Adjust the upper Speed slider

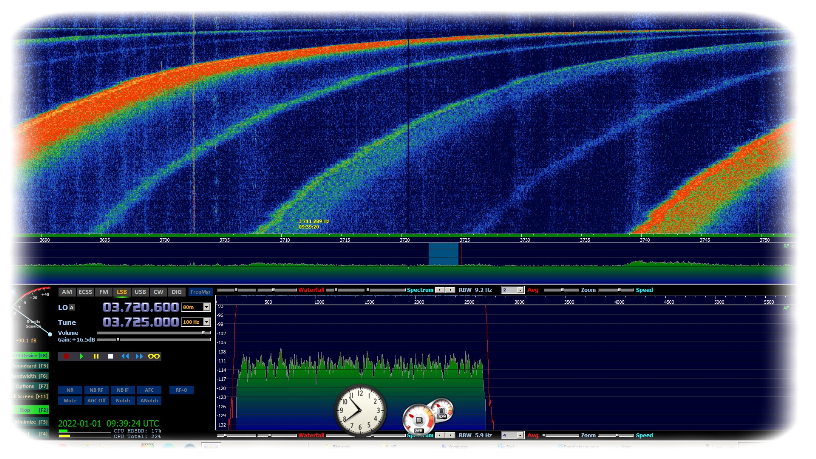pyautogui.click(x=616, y=290)
